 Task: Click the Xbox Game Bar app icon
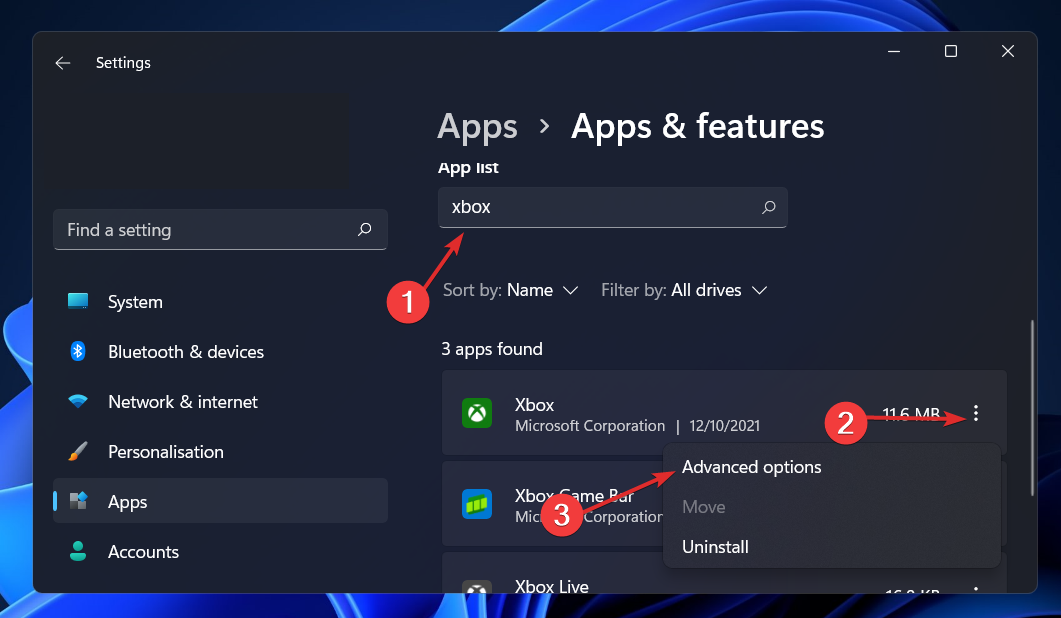click(477, 504)
